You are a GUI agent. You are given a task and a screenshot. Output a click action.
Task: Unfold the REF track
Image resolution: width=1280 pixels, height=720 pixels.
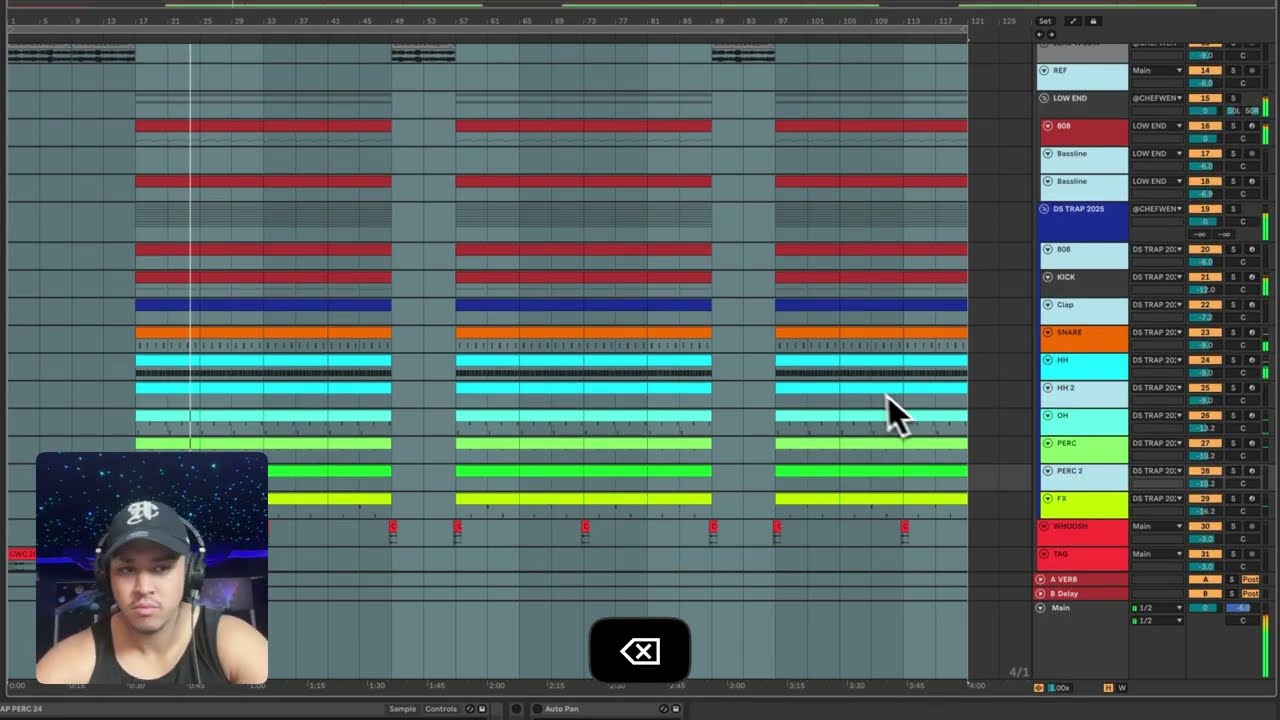(1044, 71)
